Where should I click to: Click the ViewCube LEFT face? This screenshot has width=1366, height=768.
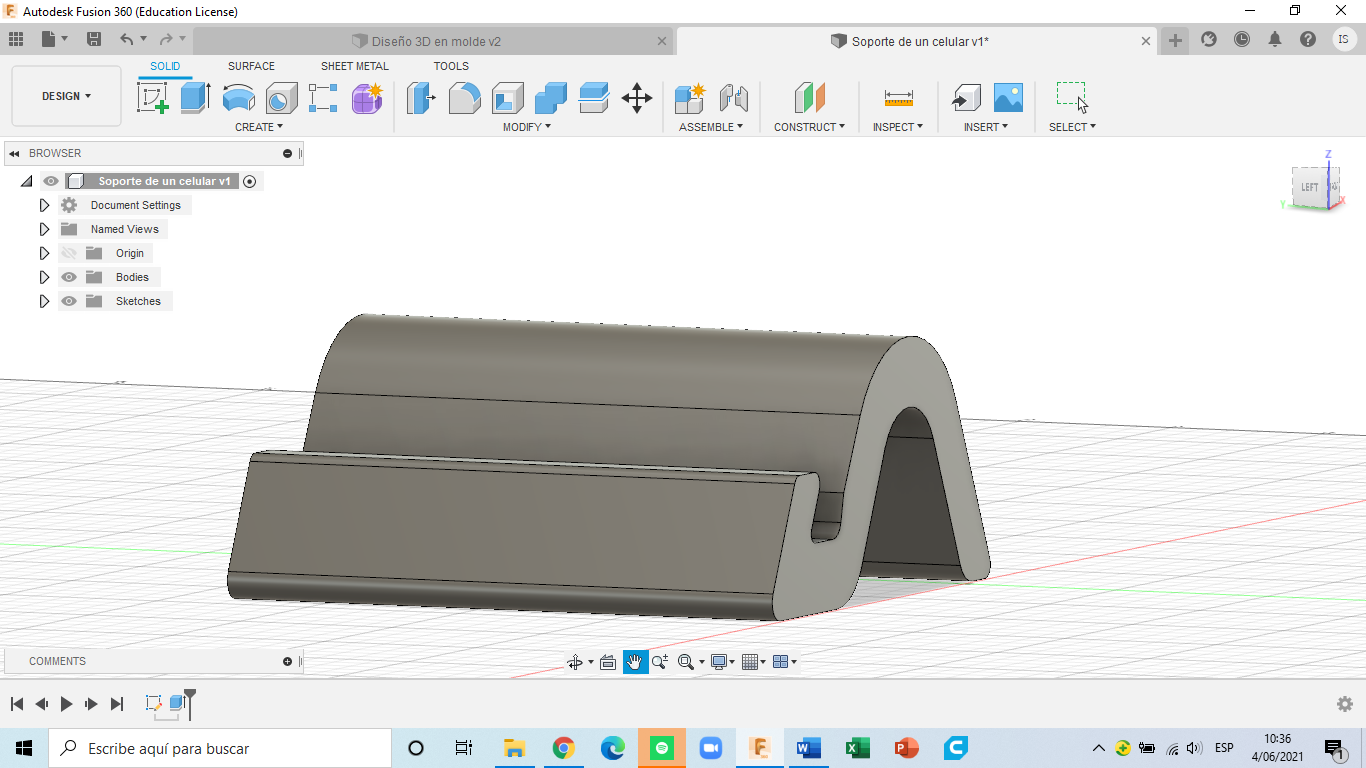click(1309, 187)
